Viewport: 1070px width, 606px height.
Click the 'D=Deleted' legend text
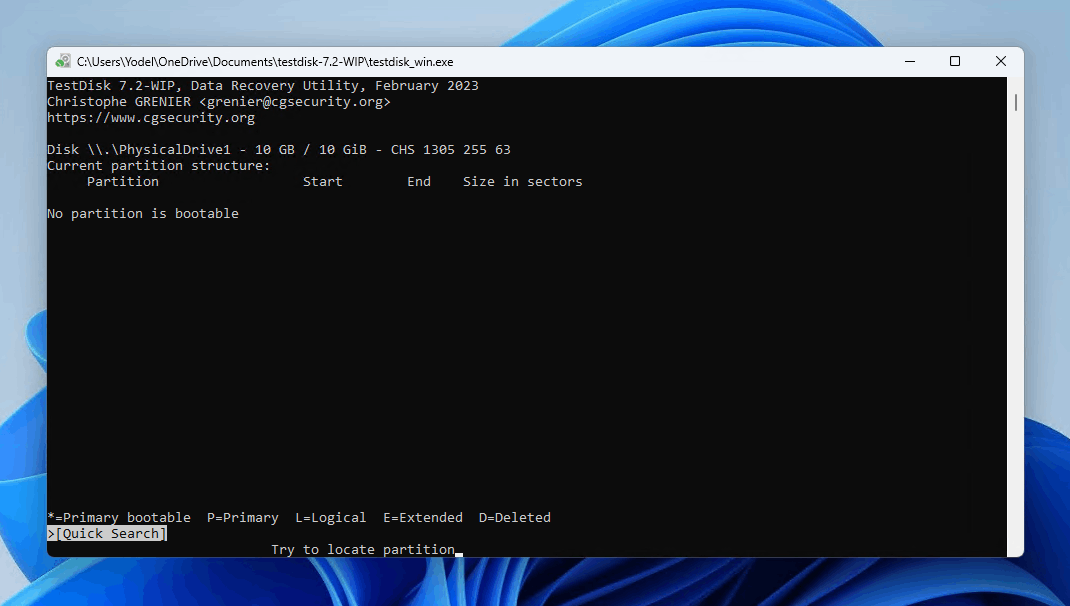tap(515, 517)
